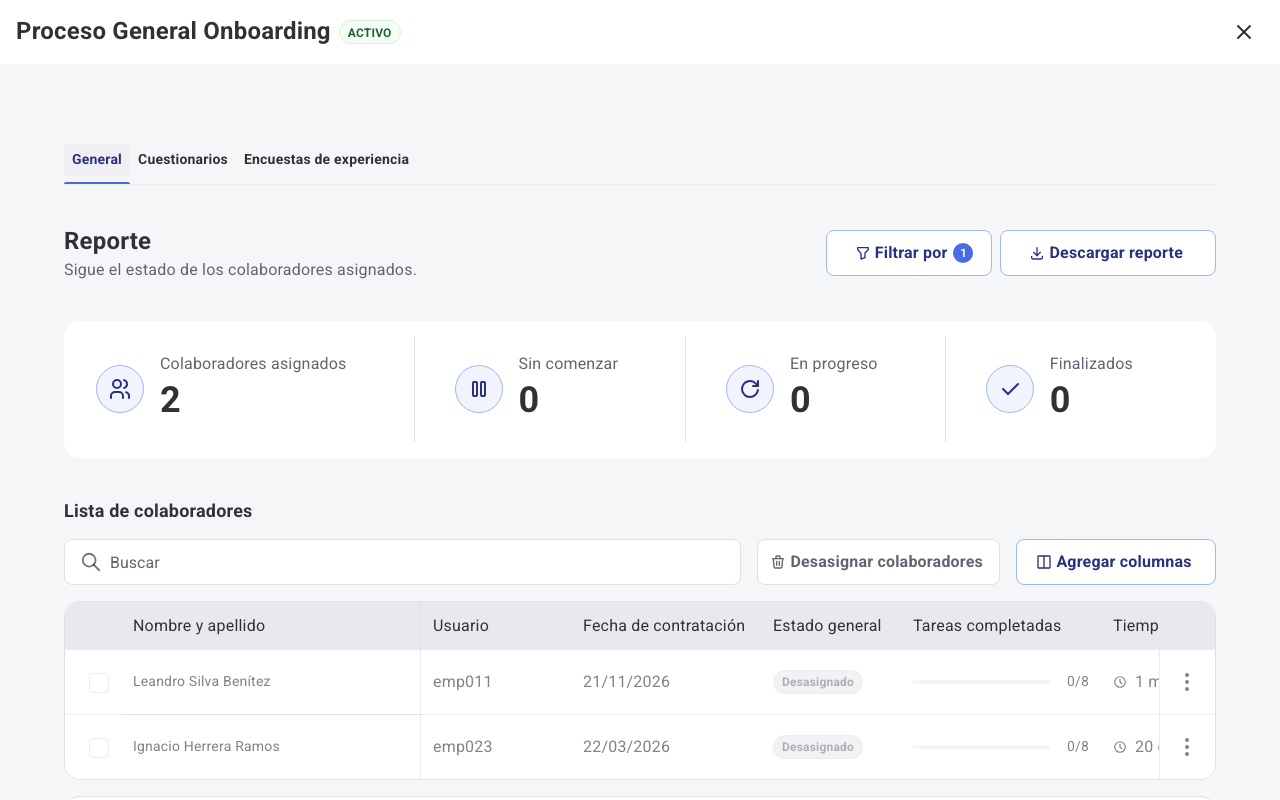Screen dimensions: 1280x800
Task: Click user cell emp011
Action: point(462,682)
